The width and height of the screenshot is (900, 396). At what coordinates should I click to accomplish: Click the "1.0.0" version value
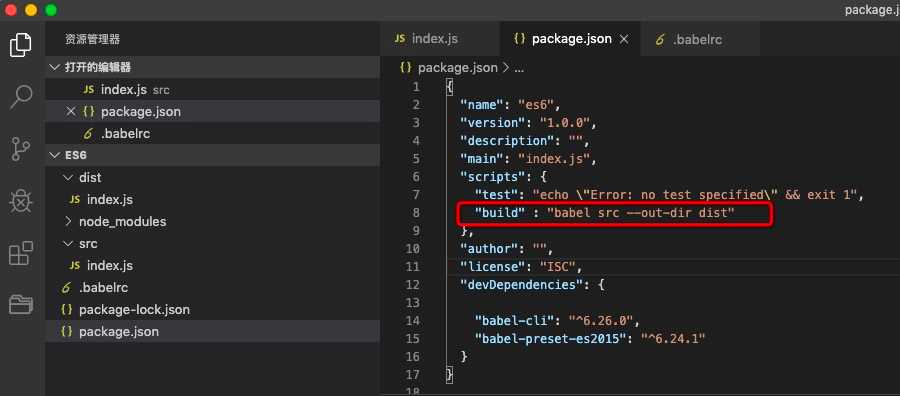point(565,123)
